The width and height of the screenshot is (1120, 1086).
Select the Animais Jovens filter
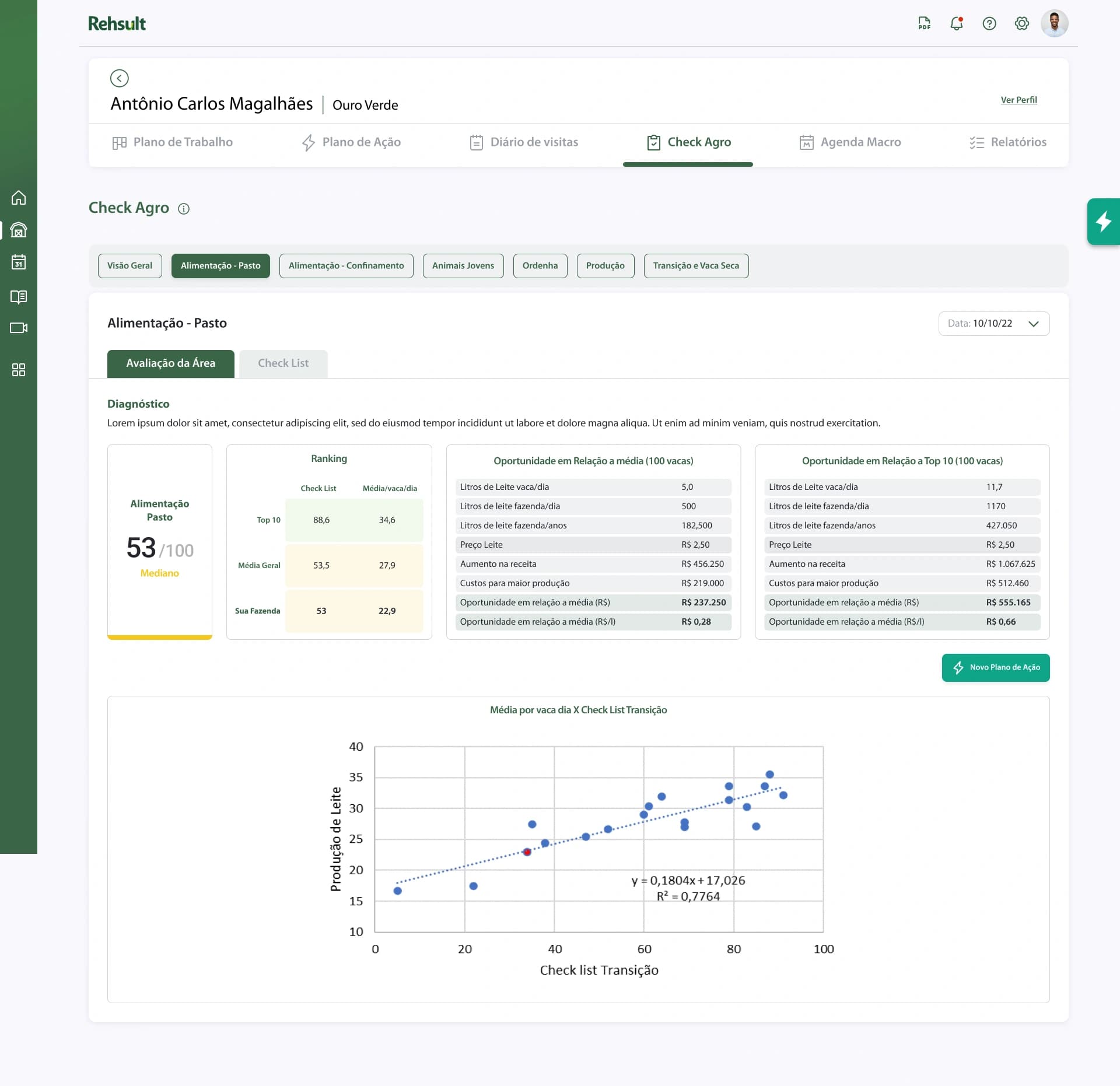pos(463,266)
